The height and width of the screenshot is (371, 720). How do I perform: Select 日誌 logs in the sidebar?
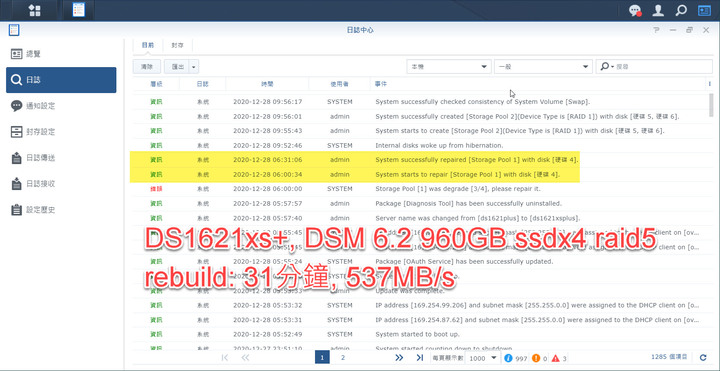coord(61,80)
